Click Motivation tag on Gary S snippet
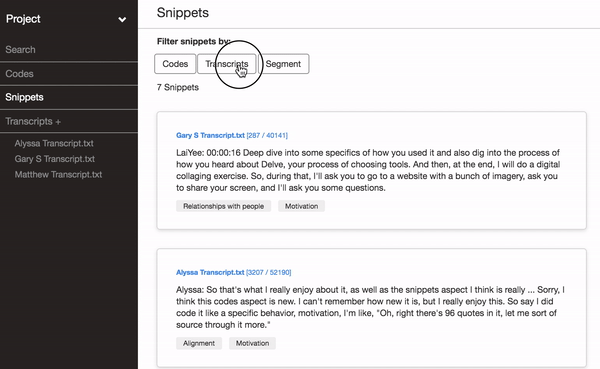 (302, 206)
